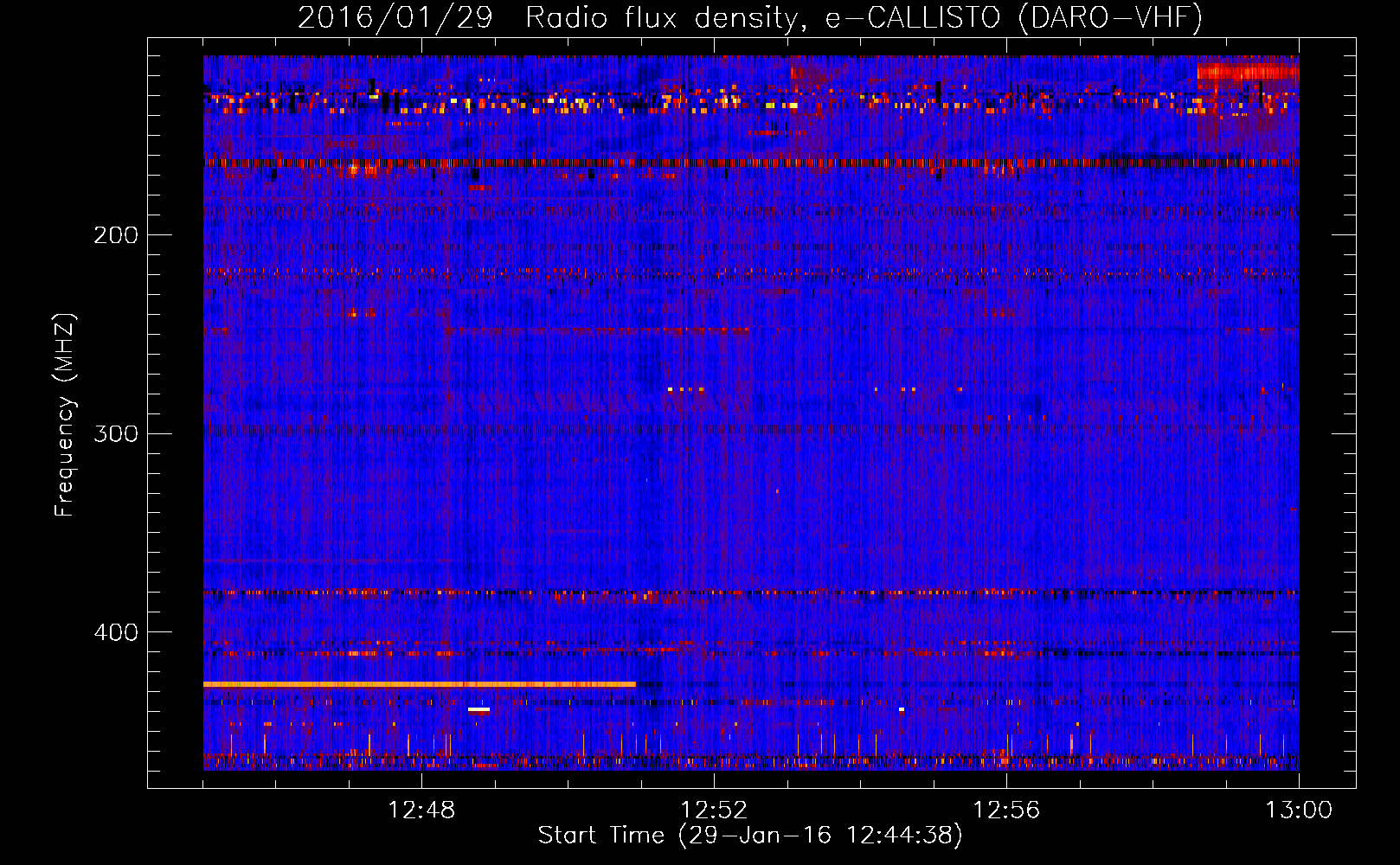Click the 300 frequency tick label

point(116,433)
